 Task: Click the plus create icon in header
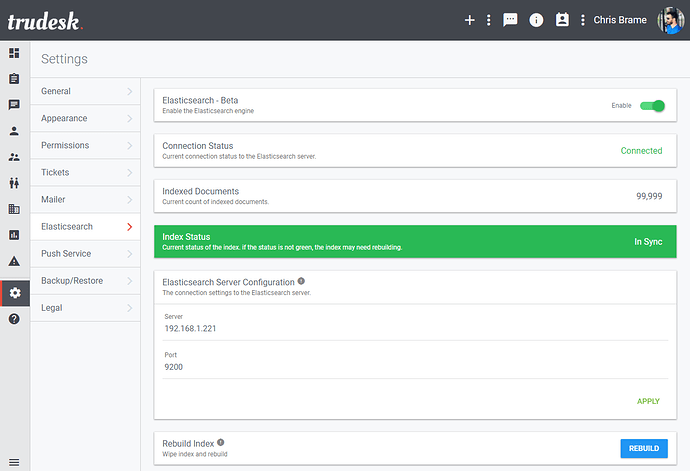tap(470, 20)
